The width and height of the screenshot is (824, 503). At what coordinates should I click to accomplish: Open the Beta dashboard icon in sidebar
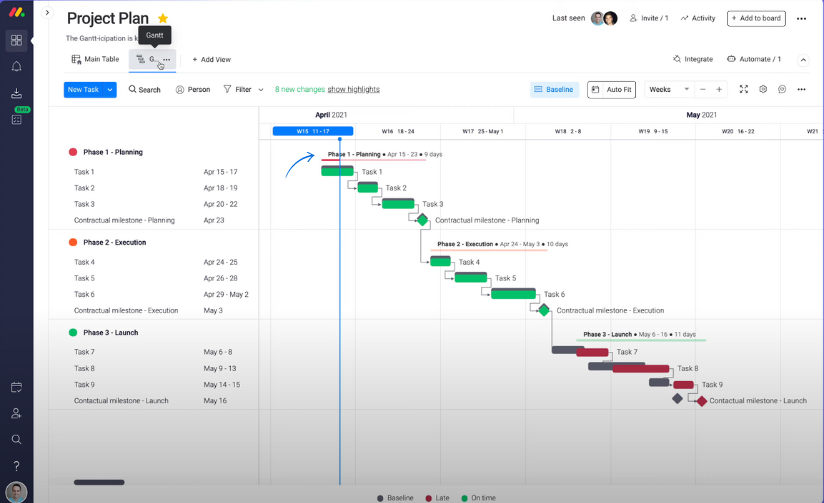[x=16, y=119]
